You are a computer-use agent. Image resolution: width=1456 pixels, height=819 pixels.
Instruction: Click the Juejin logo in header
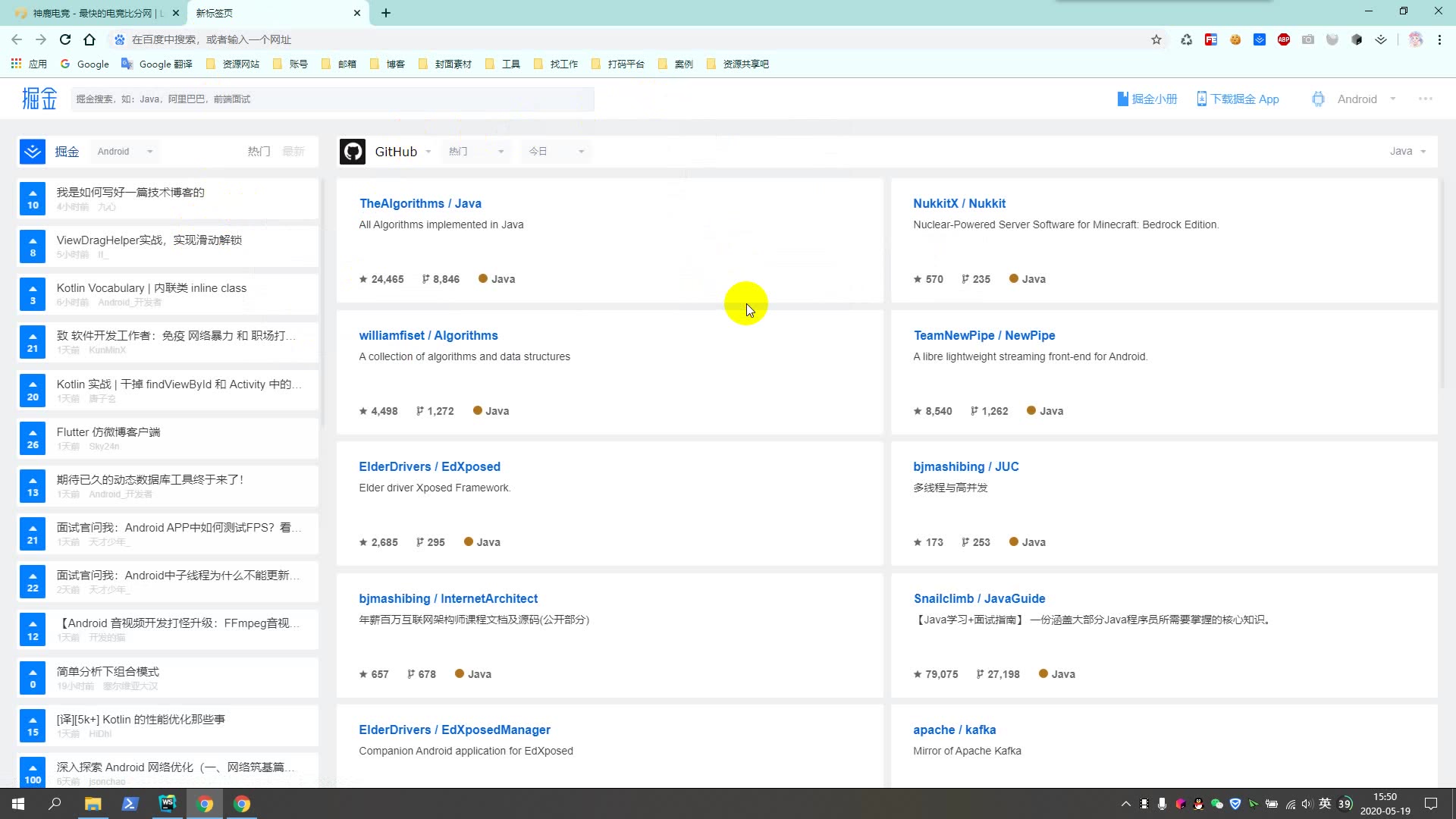[x=39, y=99]
